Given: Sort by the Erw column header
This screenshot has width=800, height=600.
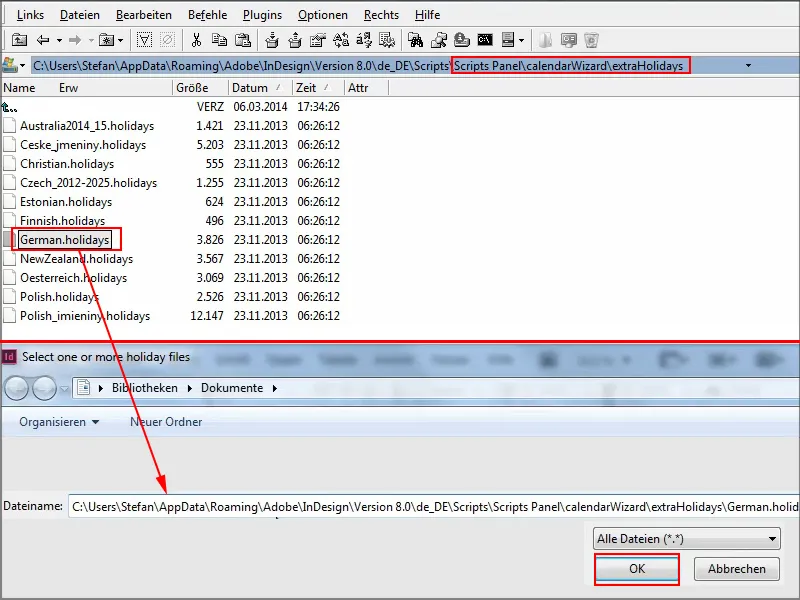Looking at the screenshot, I should tap(68, 88).
